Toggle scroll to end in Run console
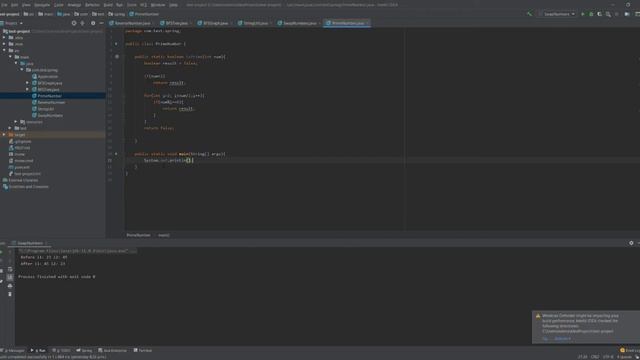The width and height of the screenshot is (640, 360). click(10, 278)
